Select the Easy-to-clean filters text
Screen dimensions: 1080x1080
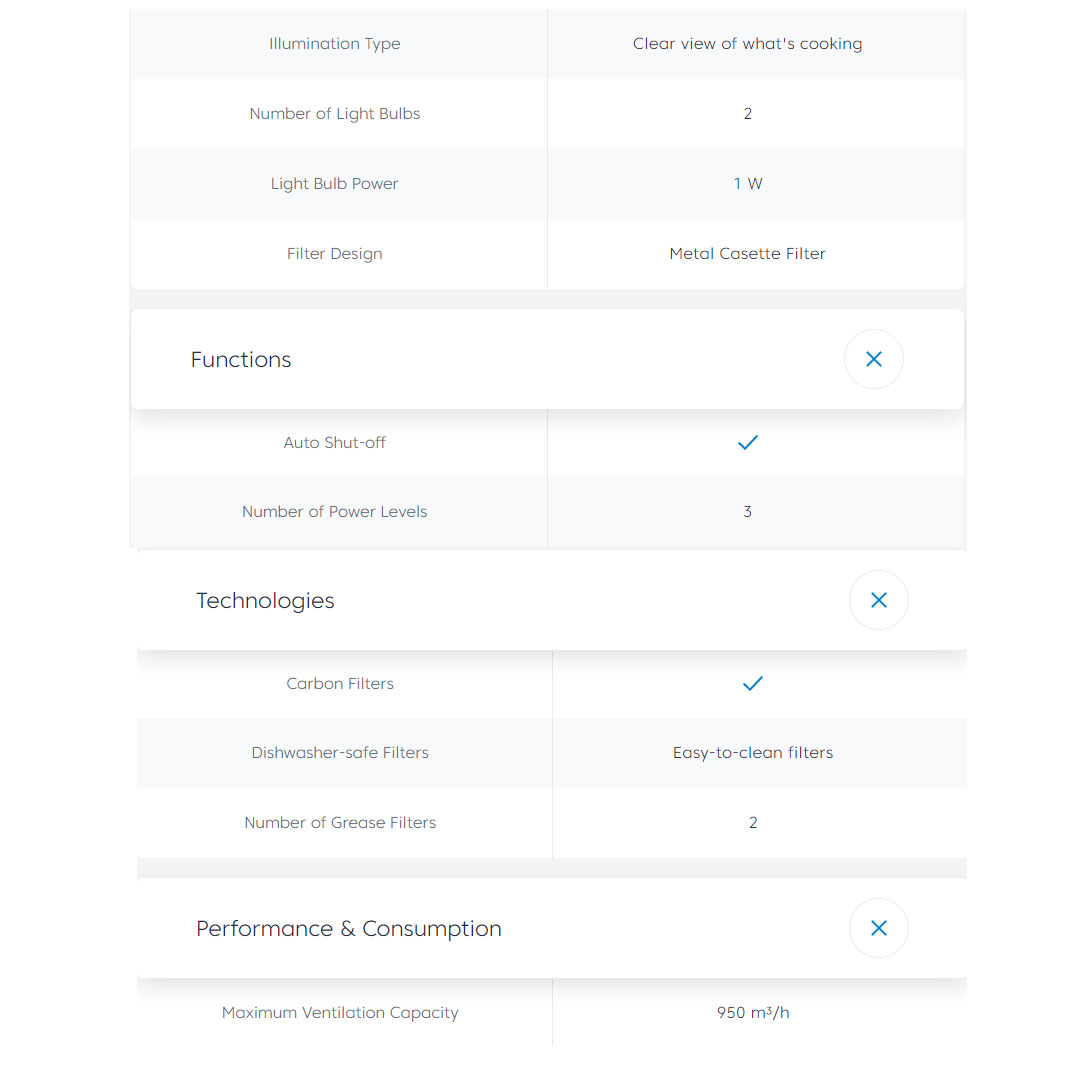pyautogui.click(x=752, y=753)
